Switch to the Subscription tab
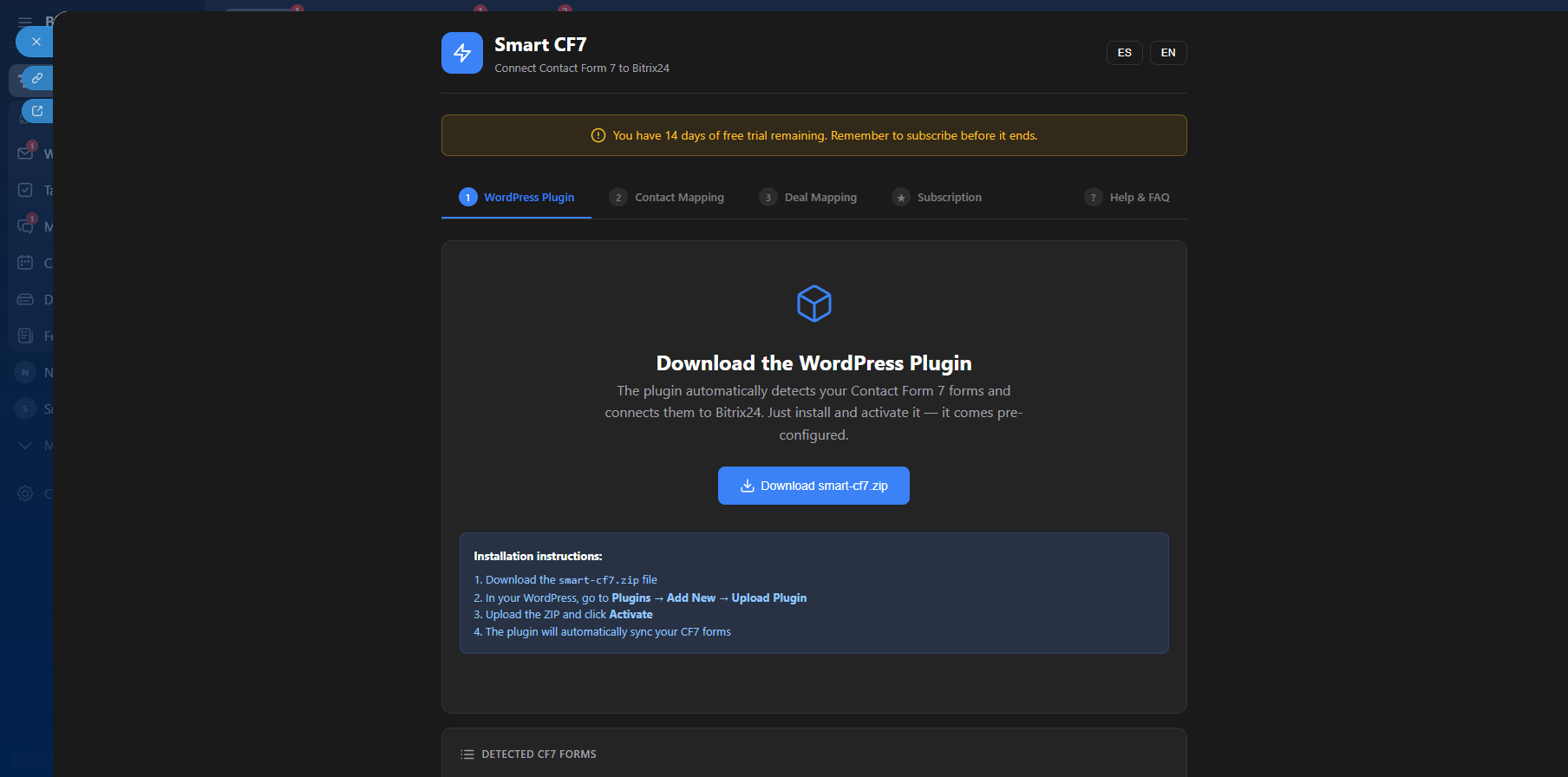Screen dimensions: 1568x777 click(938, 198)
